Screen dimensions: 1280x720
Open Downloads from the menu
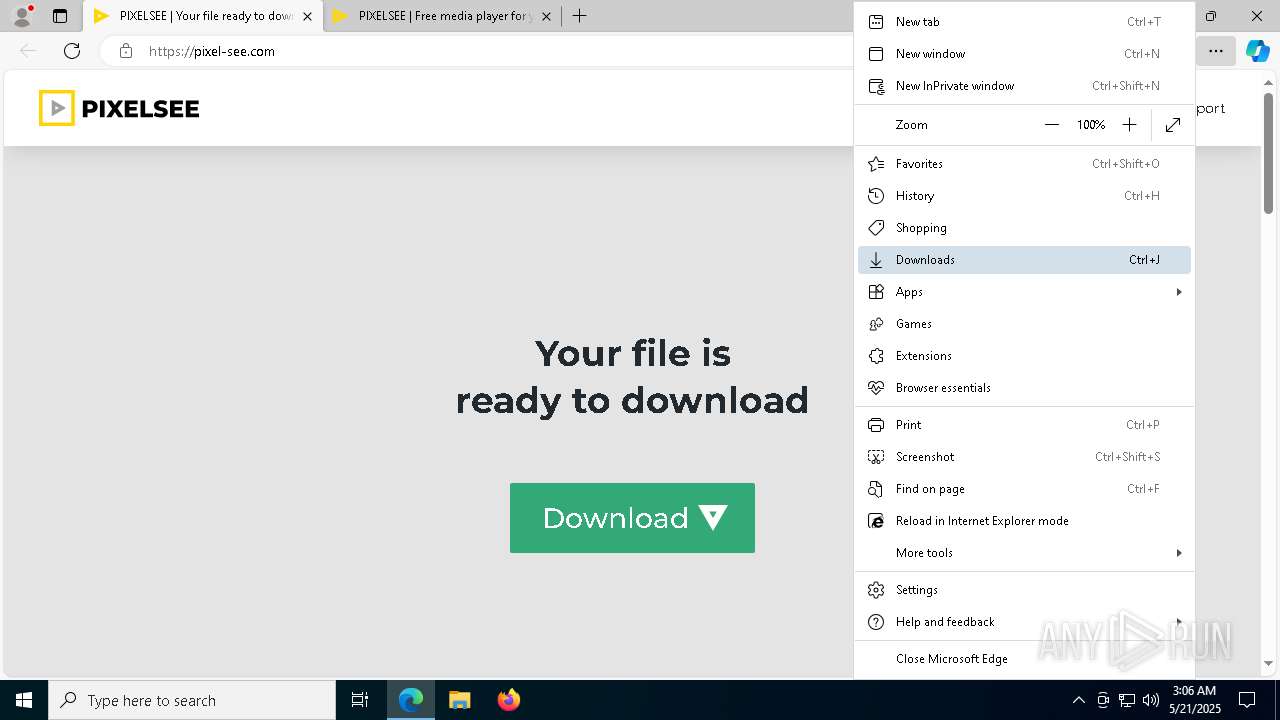(1024, 260)
